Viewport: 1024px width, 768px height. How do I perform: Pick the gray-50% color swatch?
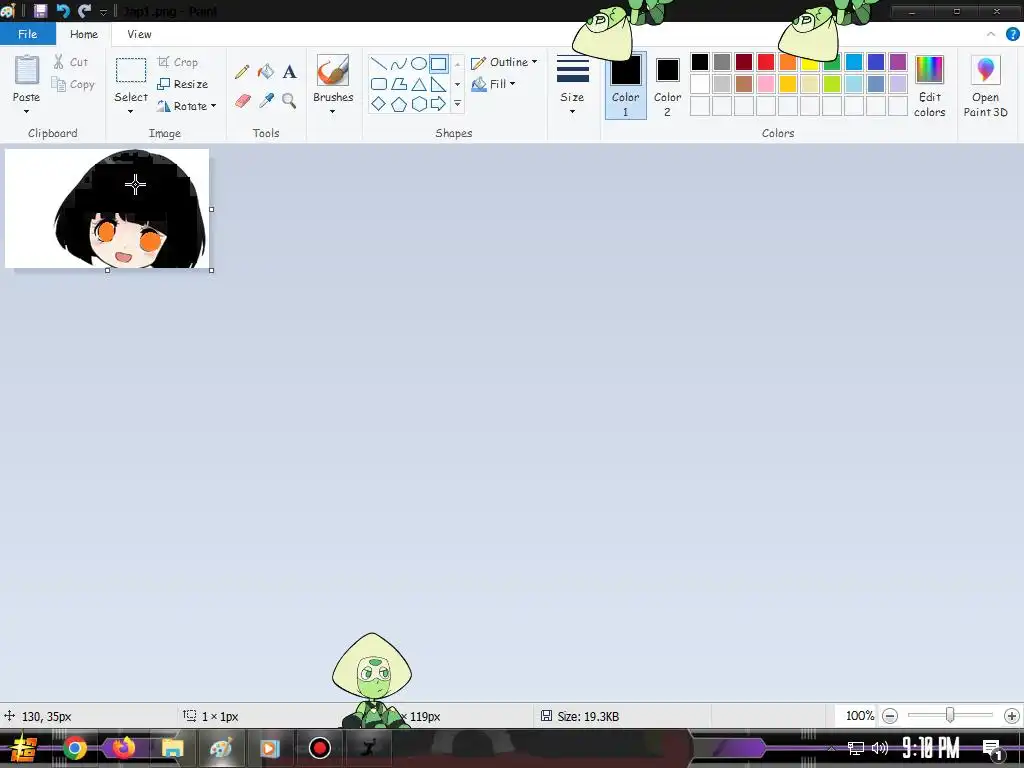(x=722, y=62)
